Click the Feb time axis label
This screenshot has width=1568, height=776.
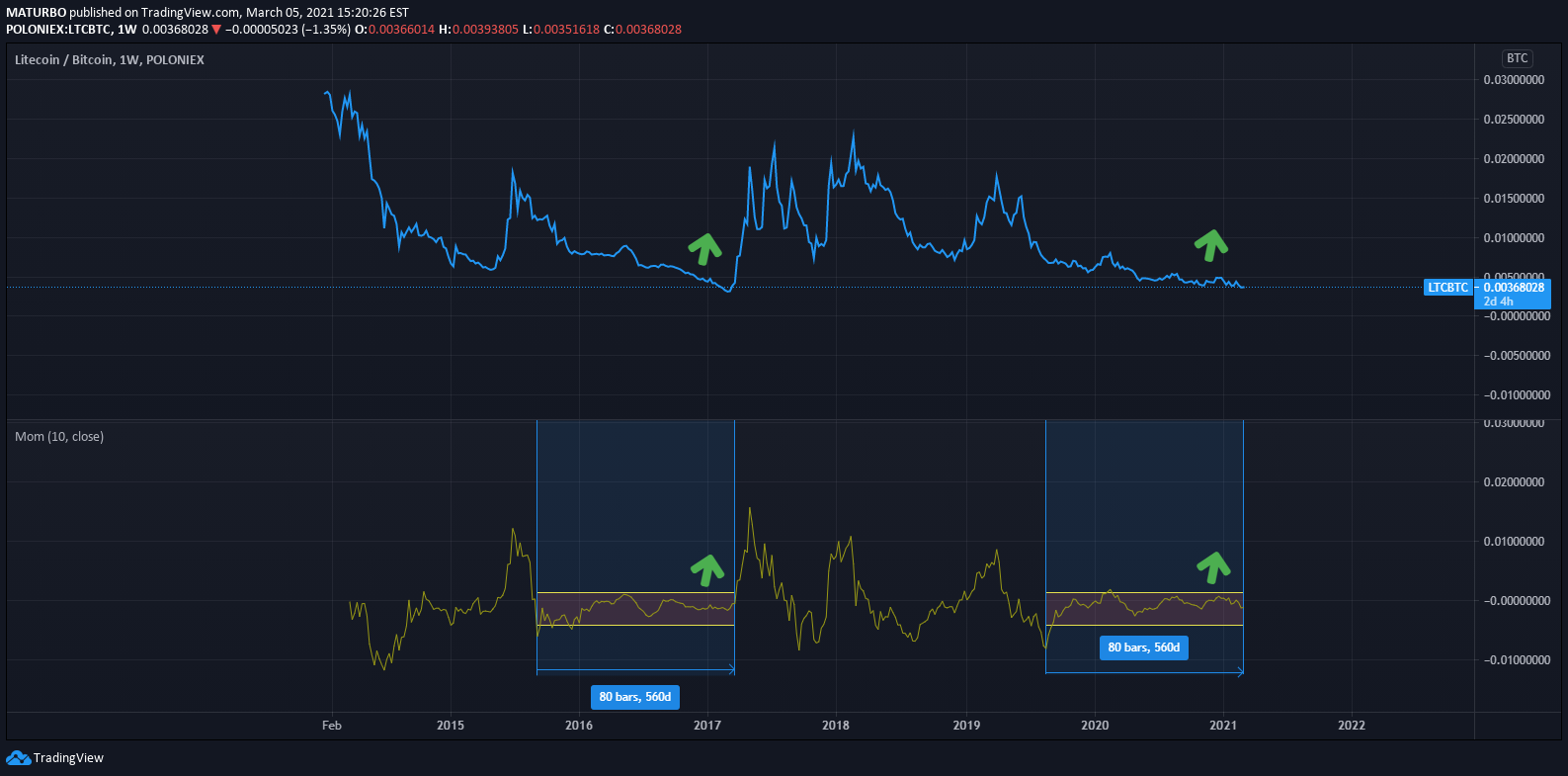click(332, 726)
